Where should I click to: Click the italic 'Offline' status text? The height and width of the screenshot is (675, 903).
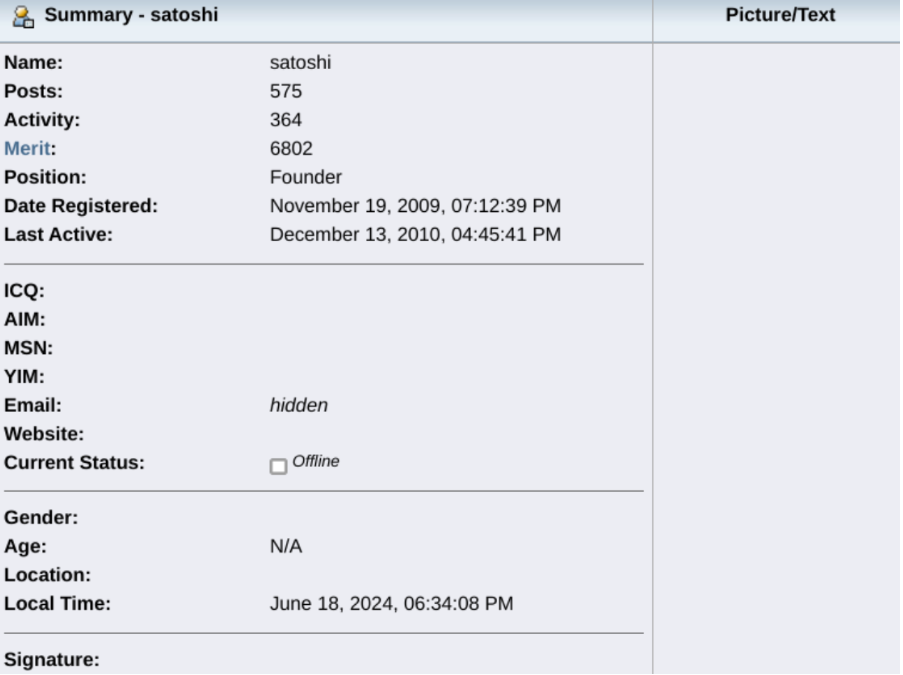(316, 462)
